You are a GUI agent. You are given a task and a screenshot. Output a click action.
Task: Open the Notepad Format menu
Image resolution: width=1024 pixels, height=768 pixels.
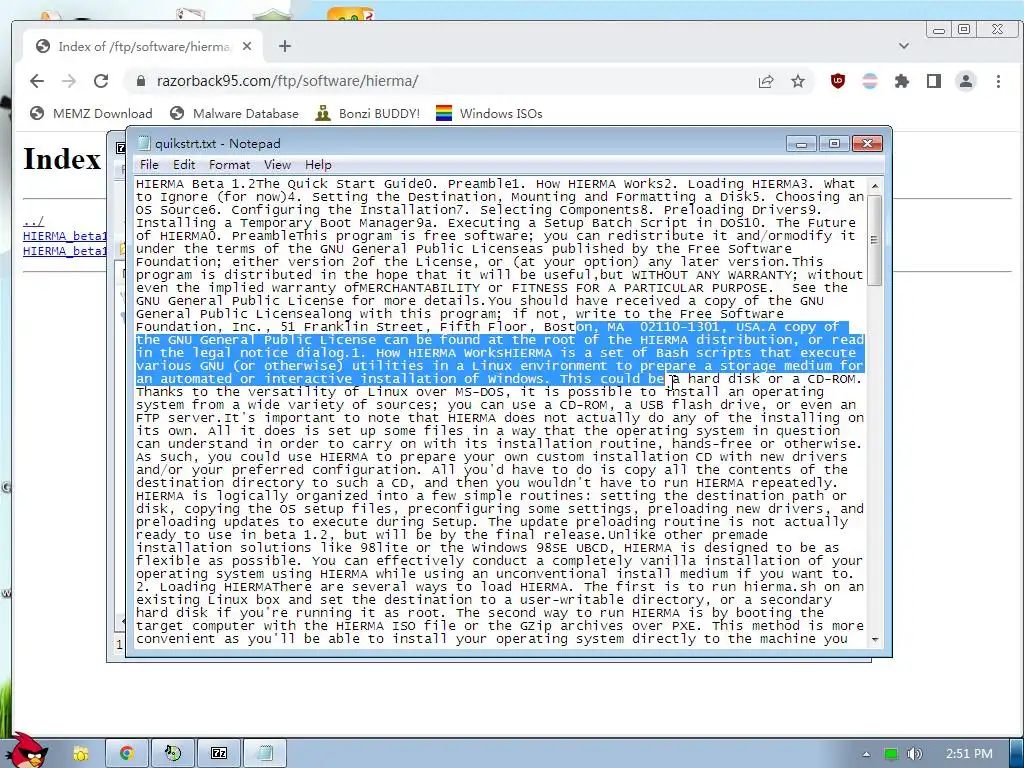pyautogui.click(x=229, y=165)
